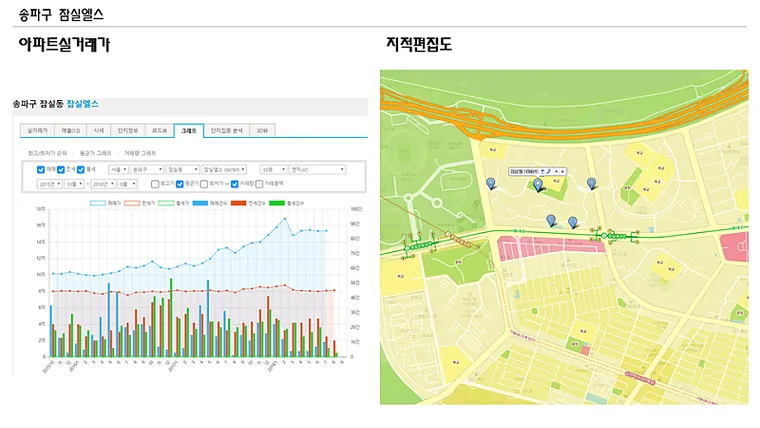Click the 월세가 legend swatch
This screenshot has height=428, width=760.
[x=166, y=204]
